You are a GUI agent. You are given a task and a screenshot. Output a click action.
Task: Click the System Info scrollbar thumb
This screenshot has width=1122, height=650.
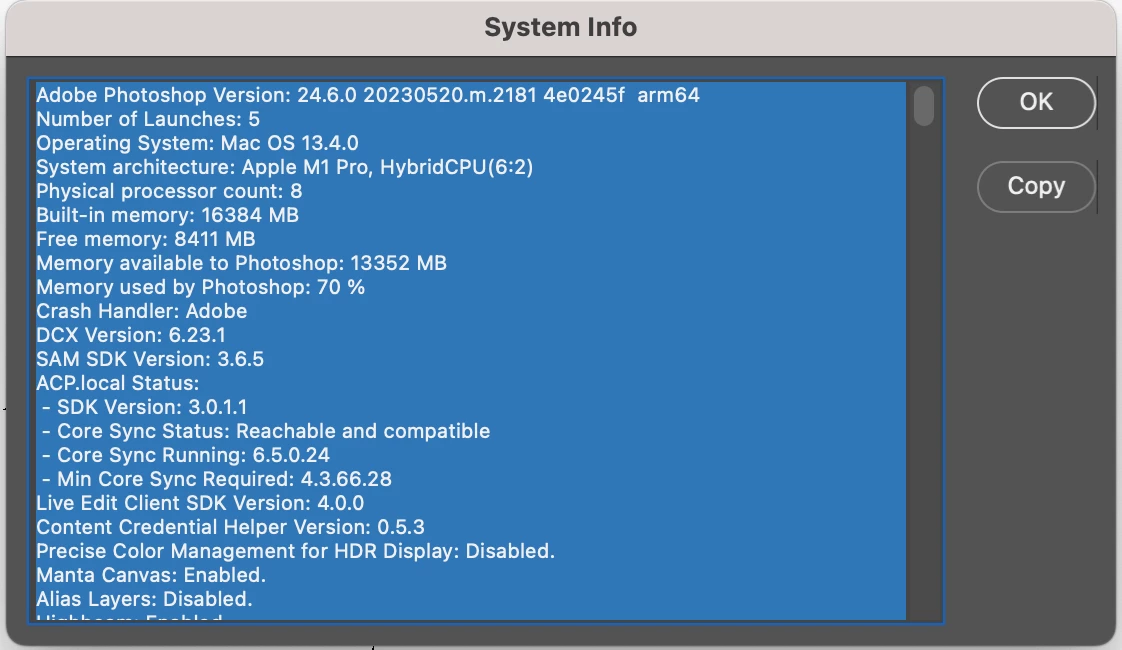924,105
